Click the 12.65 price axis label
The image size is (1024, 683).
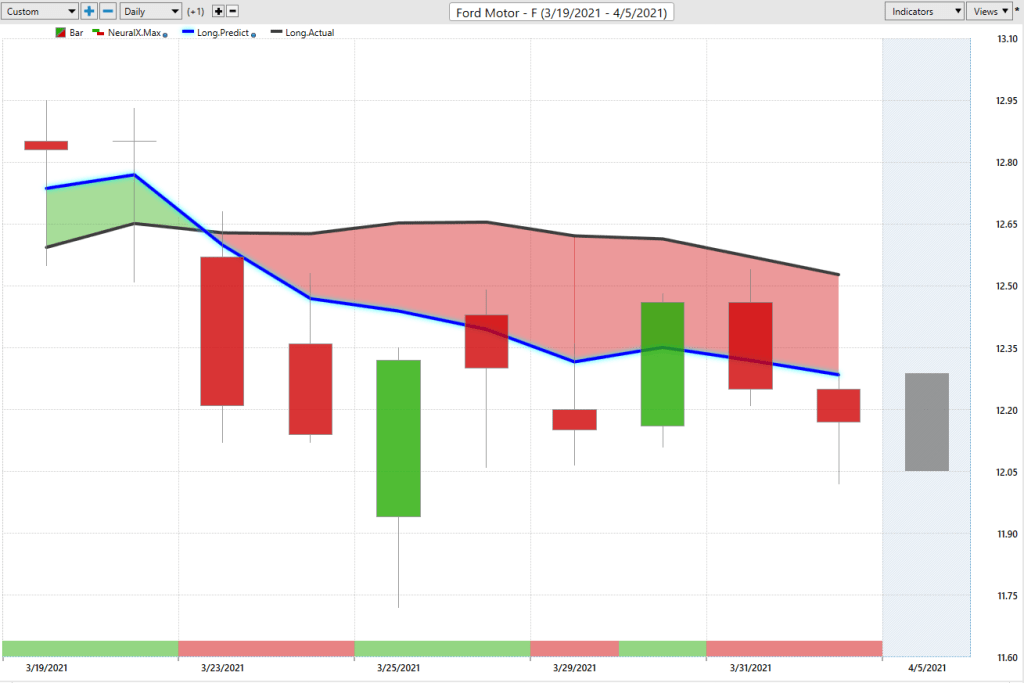(1007, 224)
